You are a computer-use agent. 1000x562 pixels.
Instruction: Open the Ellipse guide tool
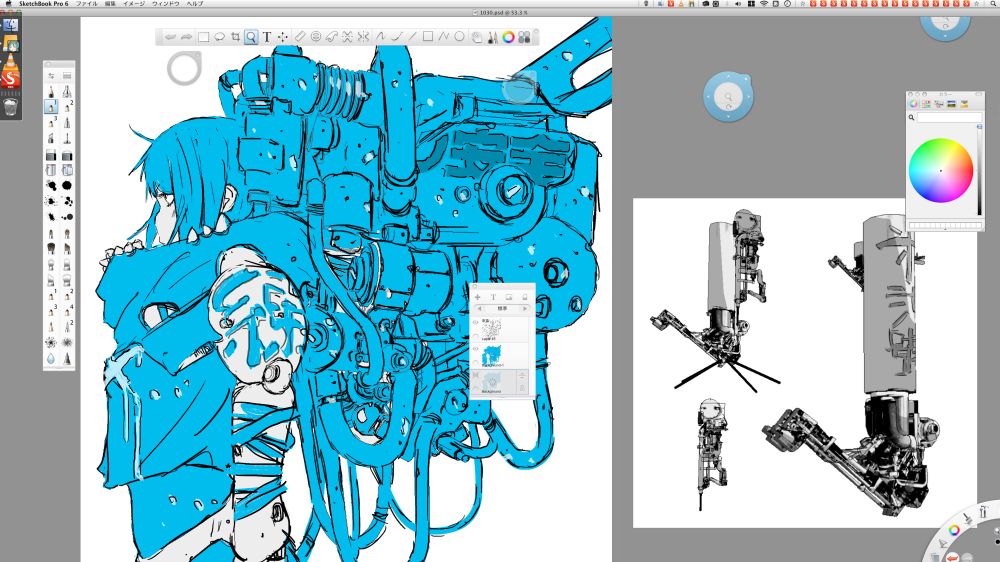pos(316,37)
